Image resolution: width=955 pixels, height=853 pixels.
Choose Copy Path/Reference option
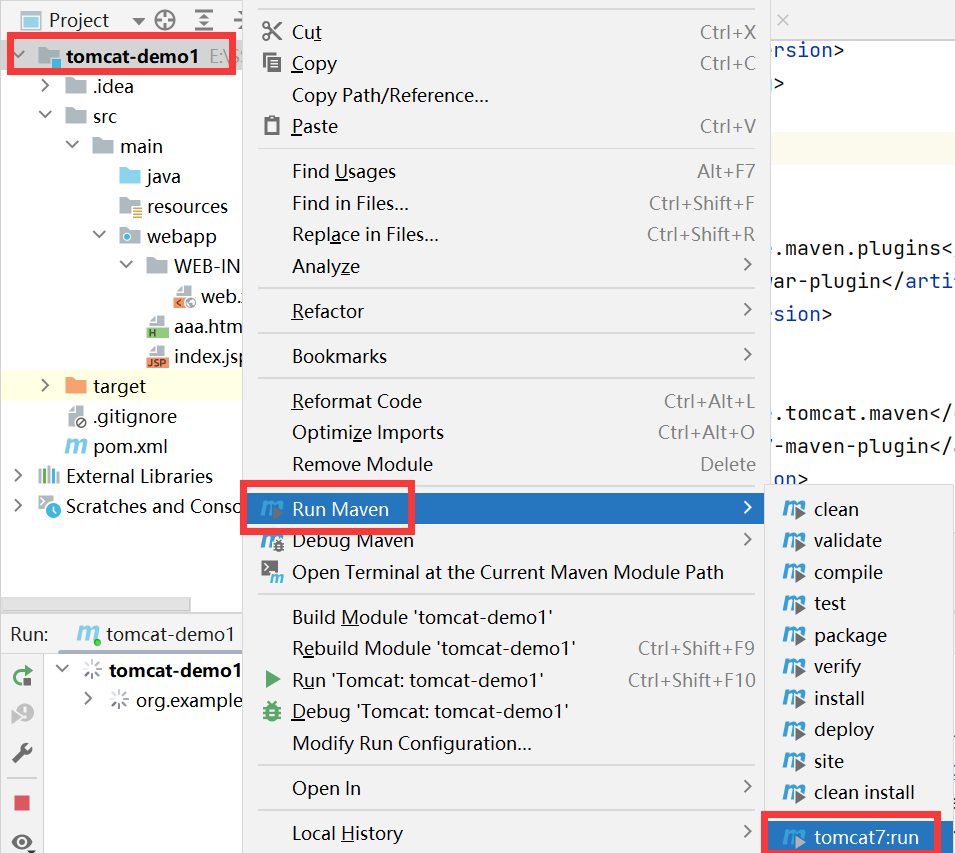[507, 95]
